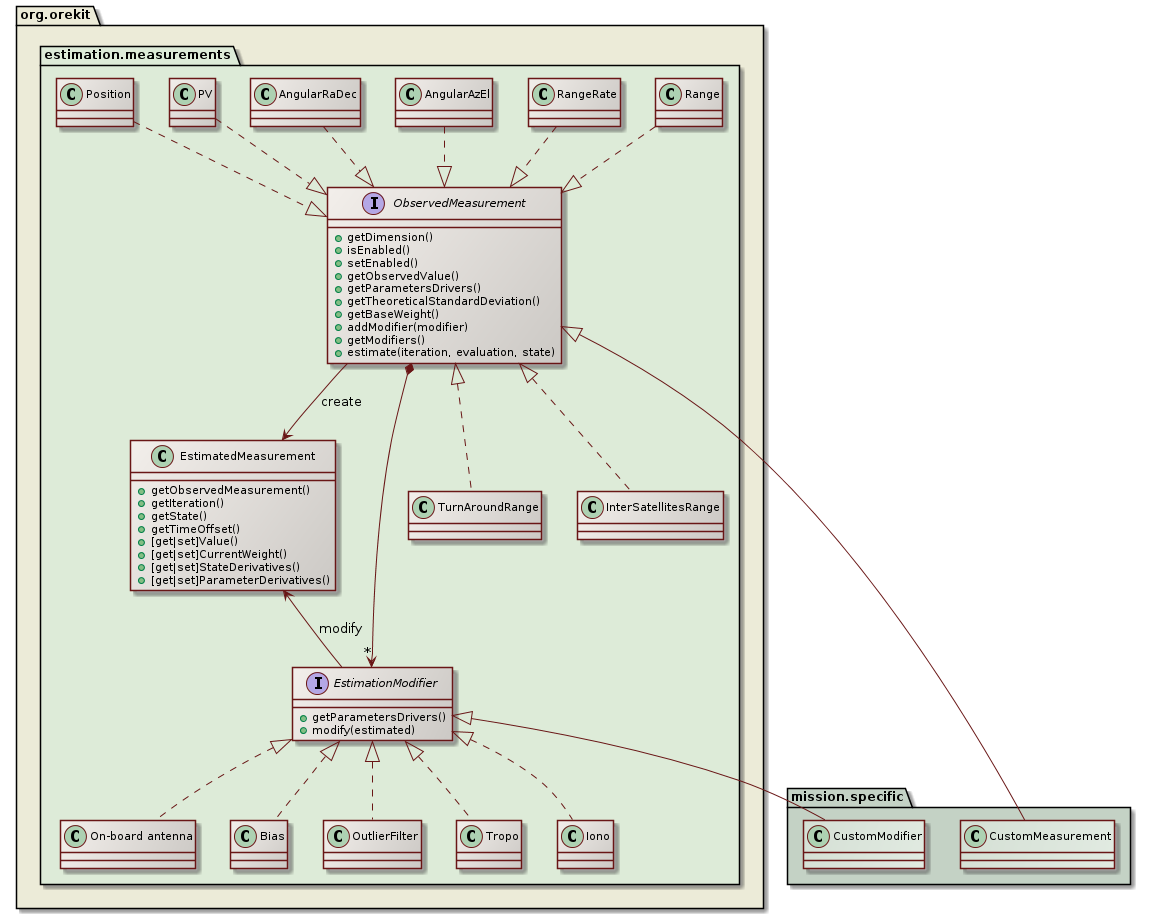Screen dimensions: 1151x919
Task: Collapse the ObservedMeasurement methods compartment
Action: click(446, 294)
